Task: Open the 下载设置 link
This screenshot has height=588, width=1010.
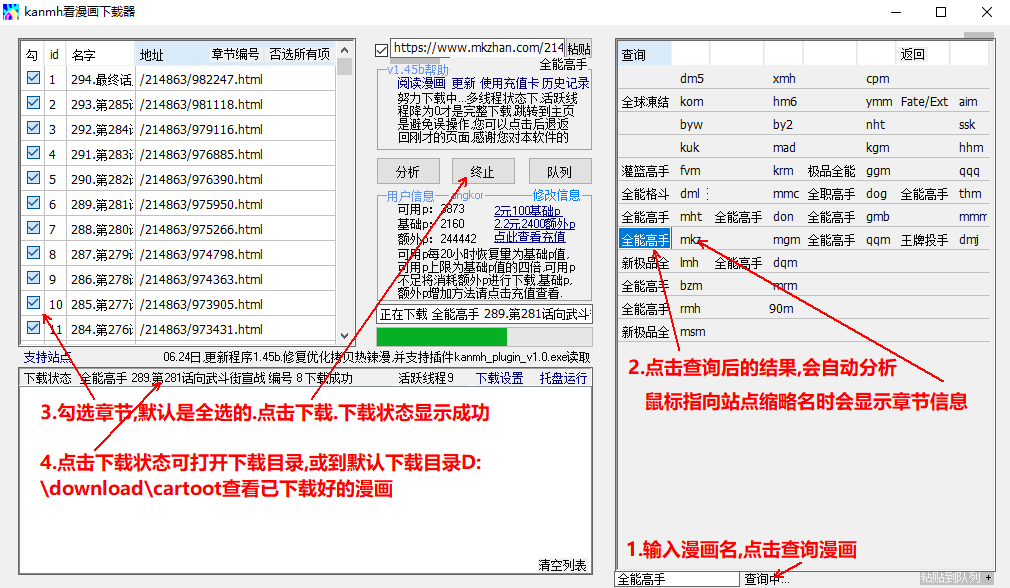Action: click(499, 378)
